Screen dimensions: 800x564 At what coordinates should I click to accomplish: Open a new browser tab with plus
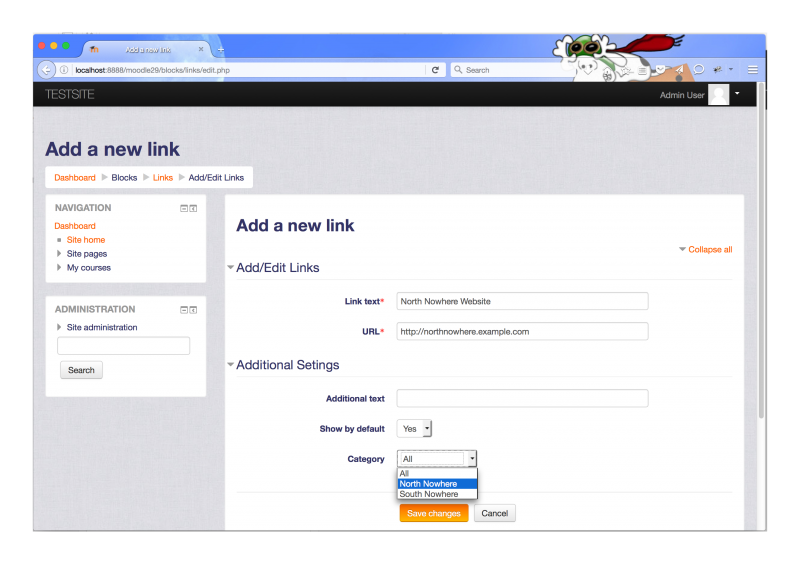pos(221,50)
